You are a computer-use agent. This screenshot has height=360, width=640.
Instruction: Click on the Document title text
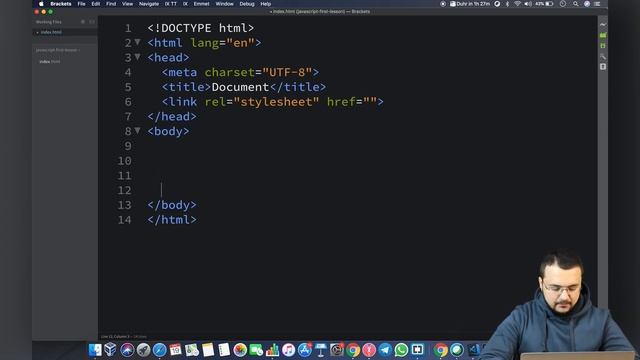tap(240, 87)
